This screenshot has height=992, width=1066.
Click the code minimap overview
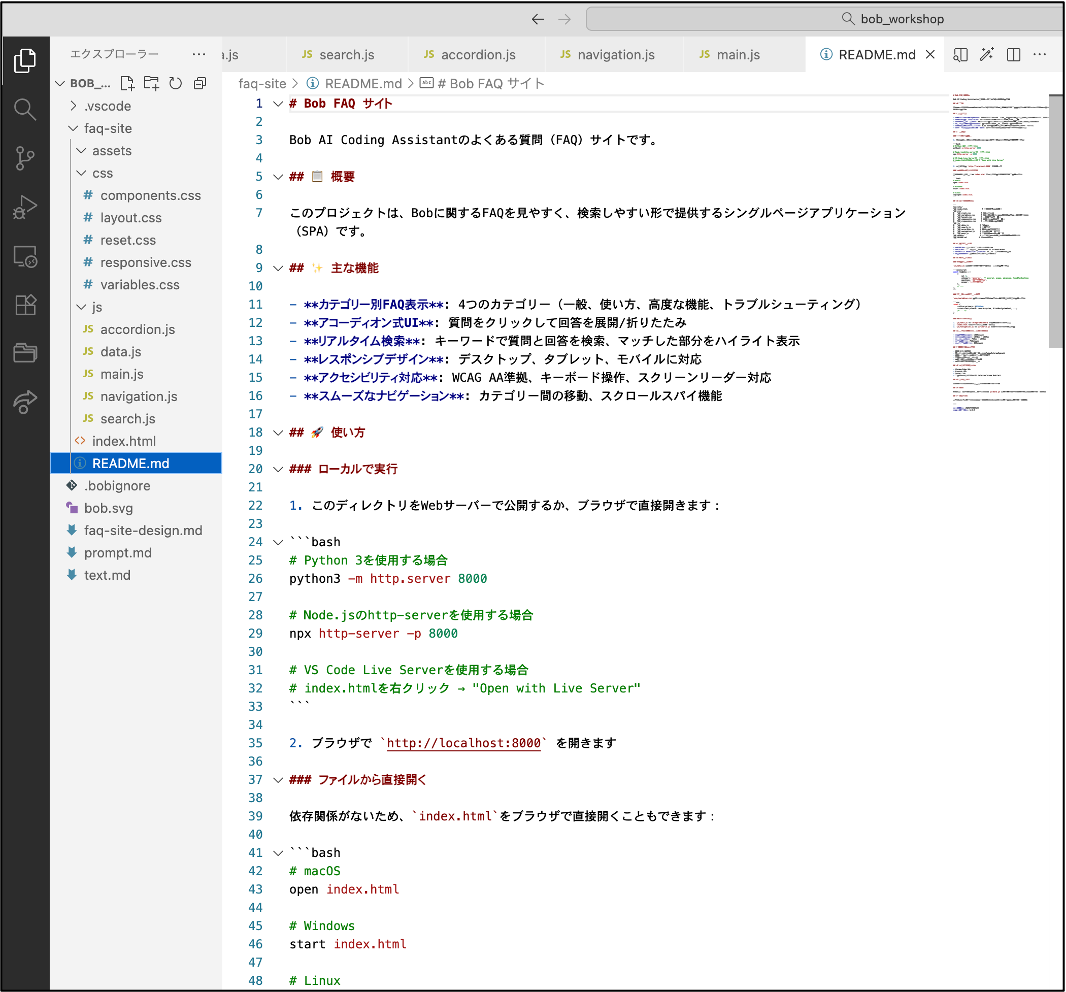point(999,253)
